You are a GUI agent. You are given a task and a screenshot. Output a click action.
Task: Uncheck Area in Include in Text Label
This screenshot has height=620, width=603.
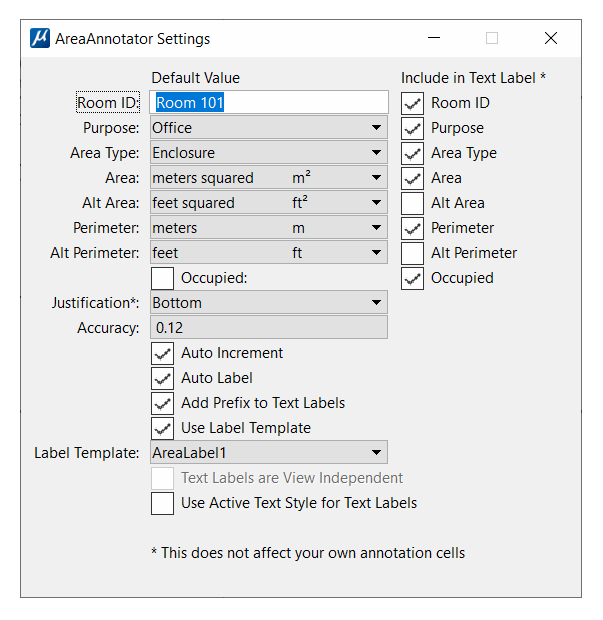pyautogui.click(x=412, y=178)
